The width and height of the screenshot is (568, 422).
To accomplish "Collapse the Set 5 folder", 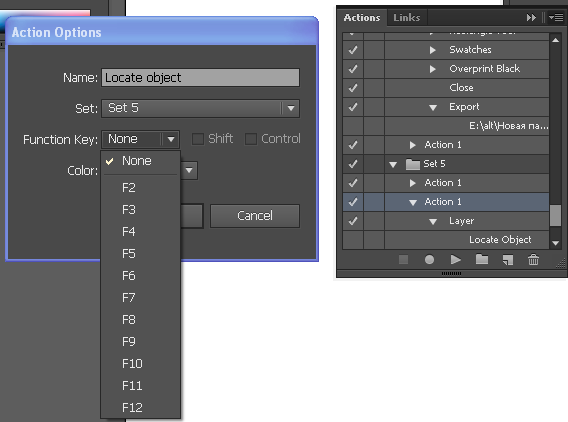I will pyautogui.click(x=393, y=164).
